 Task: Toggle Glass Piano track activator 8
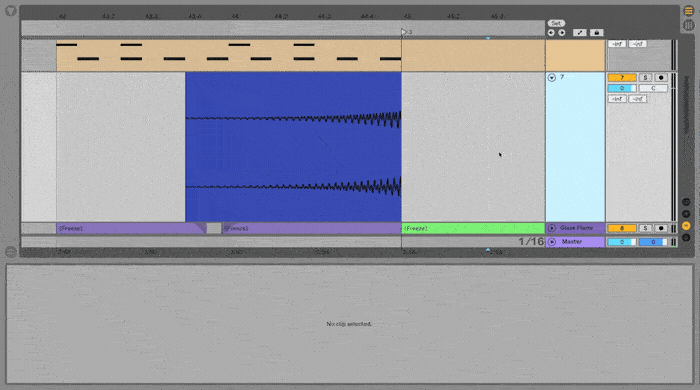[x=621, y=228]
